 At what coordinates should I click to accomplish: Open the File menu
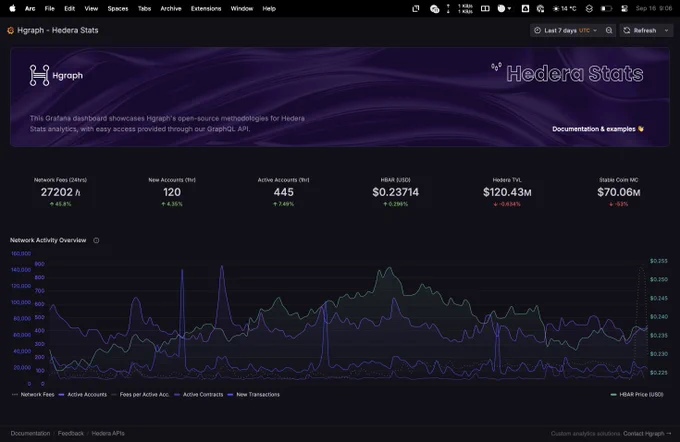click(x=49, y=8)
